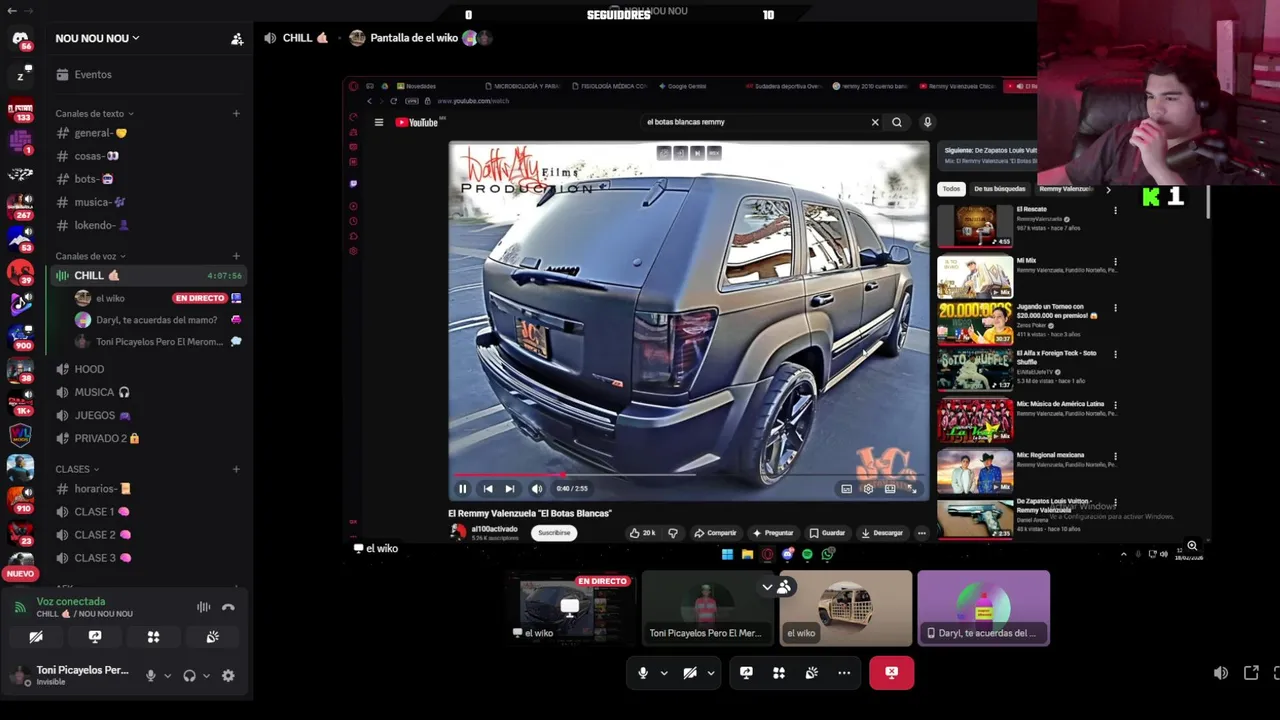
Task: Open activities launcher in call control bar
Action: [x=779, y=673]
